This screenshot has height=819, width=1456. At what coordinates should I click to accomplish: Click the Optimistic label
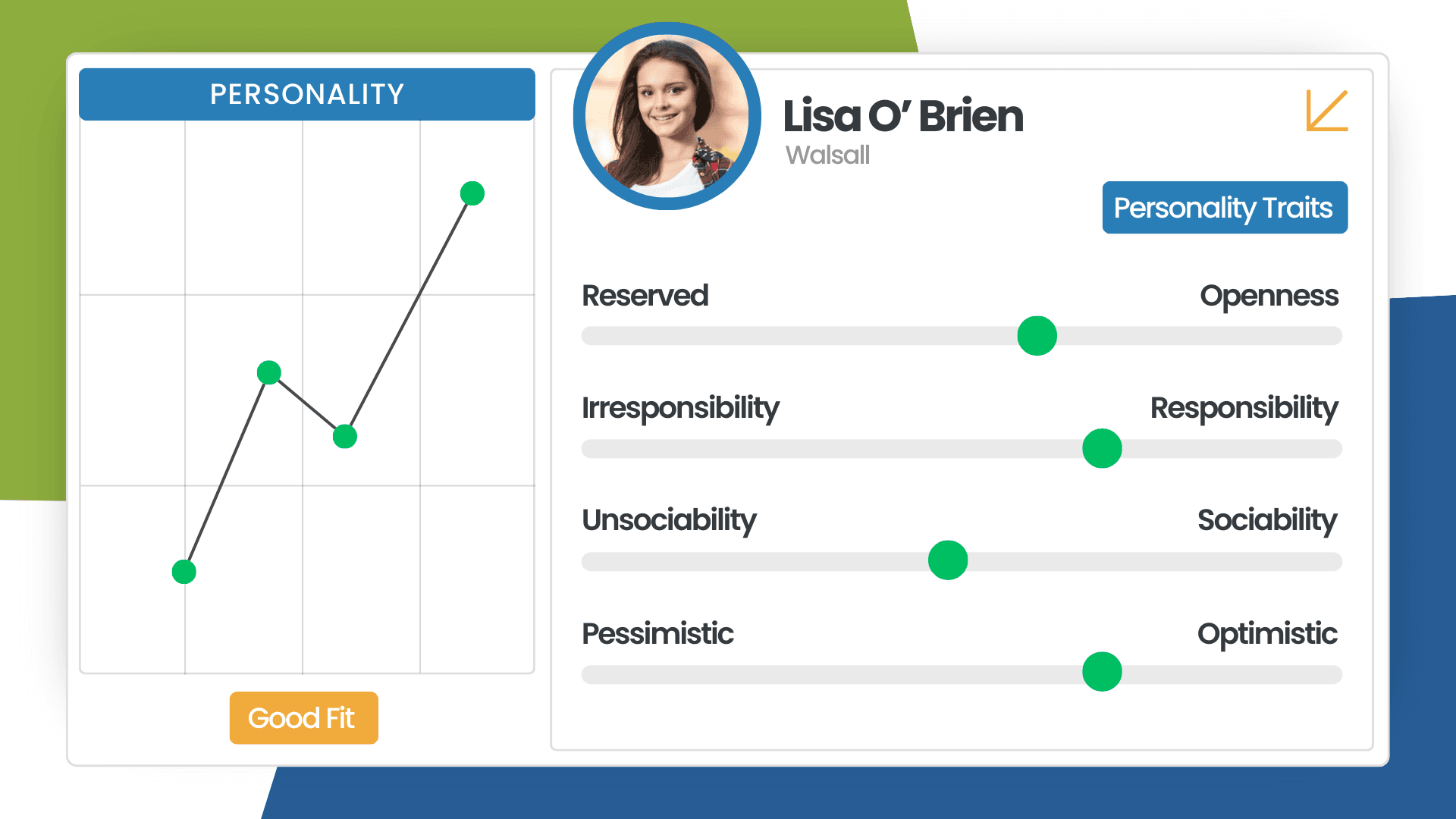click(x=1267, y=634)
